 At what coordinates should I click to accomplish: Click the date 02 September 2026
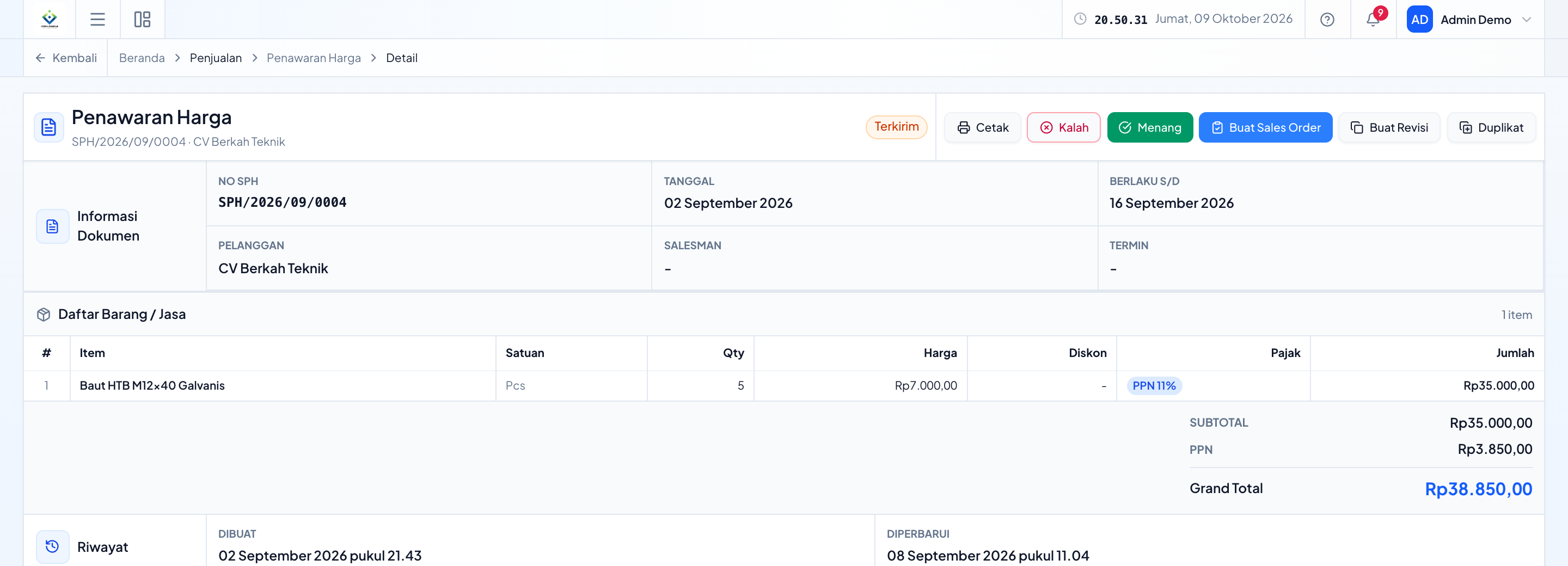(728, 202)
